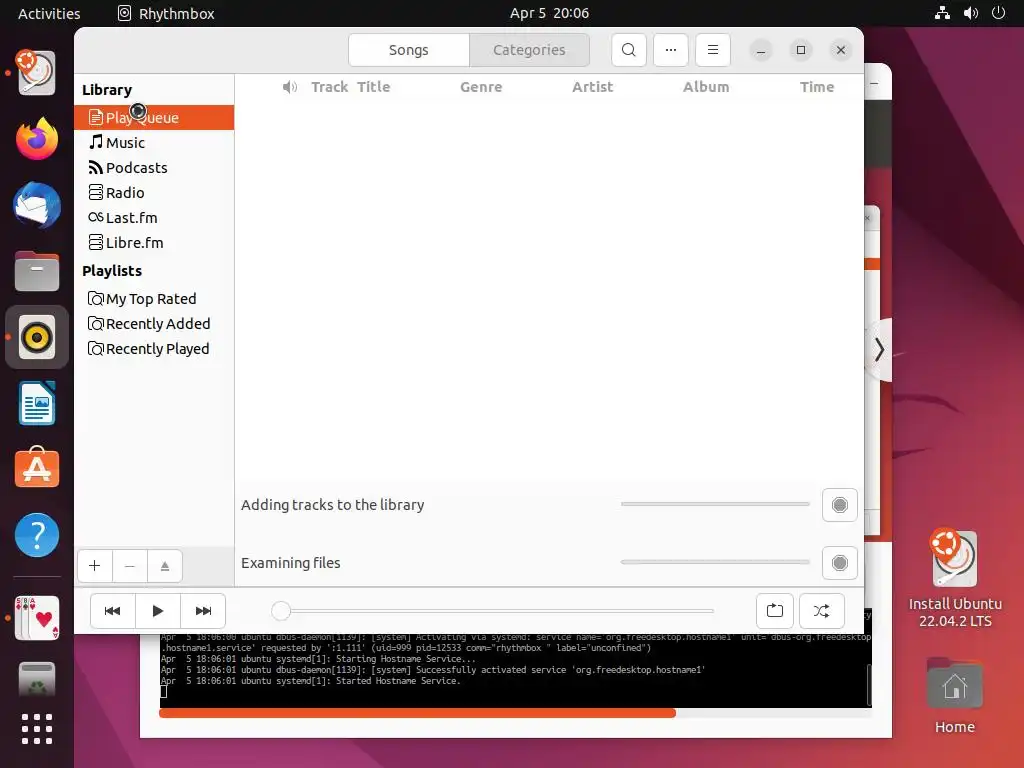
Task: Open the Recently Played playlist
Action: [x=154, y=349]
